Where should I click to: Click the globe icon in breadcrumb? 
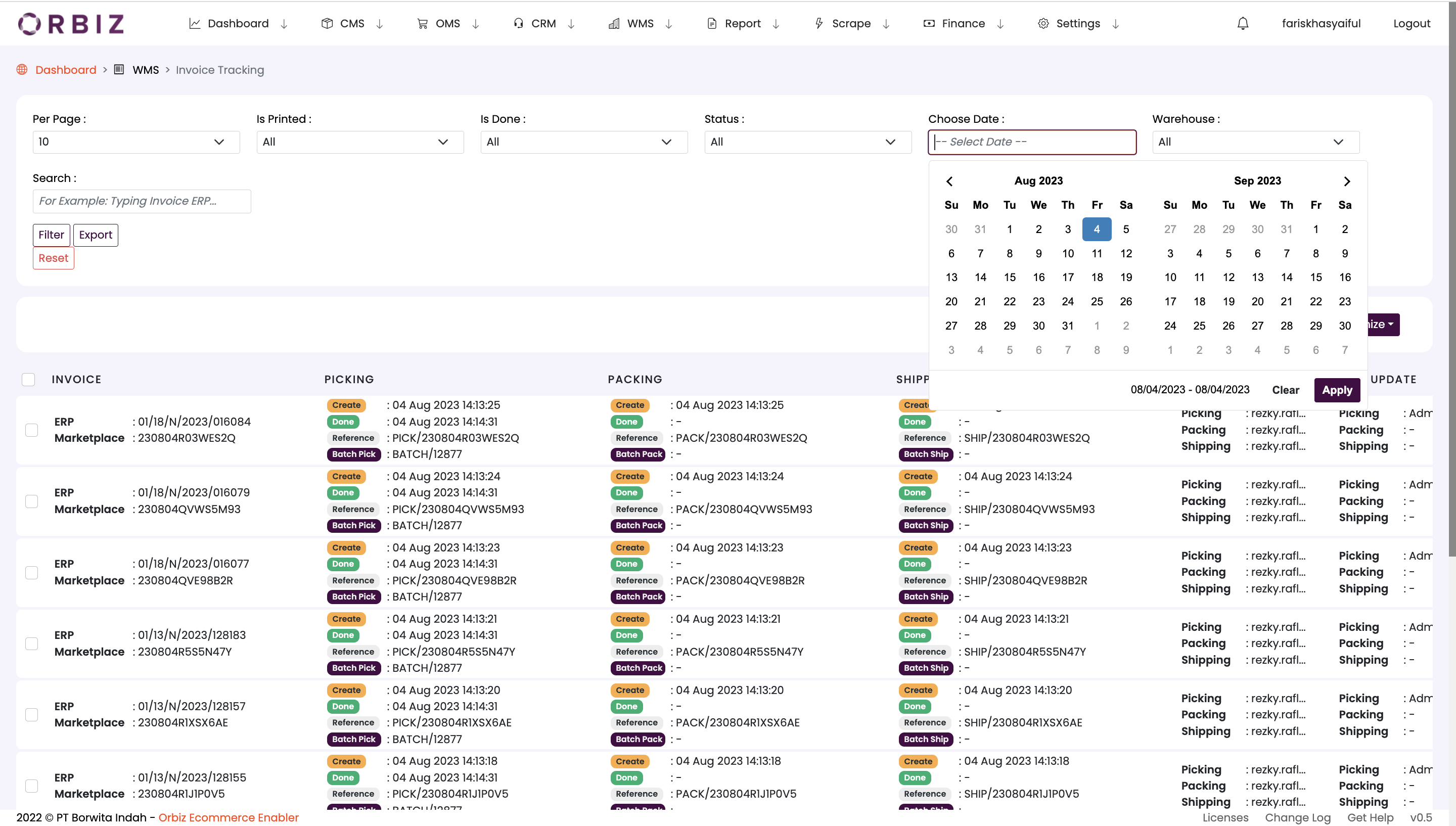coord(22,70)
